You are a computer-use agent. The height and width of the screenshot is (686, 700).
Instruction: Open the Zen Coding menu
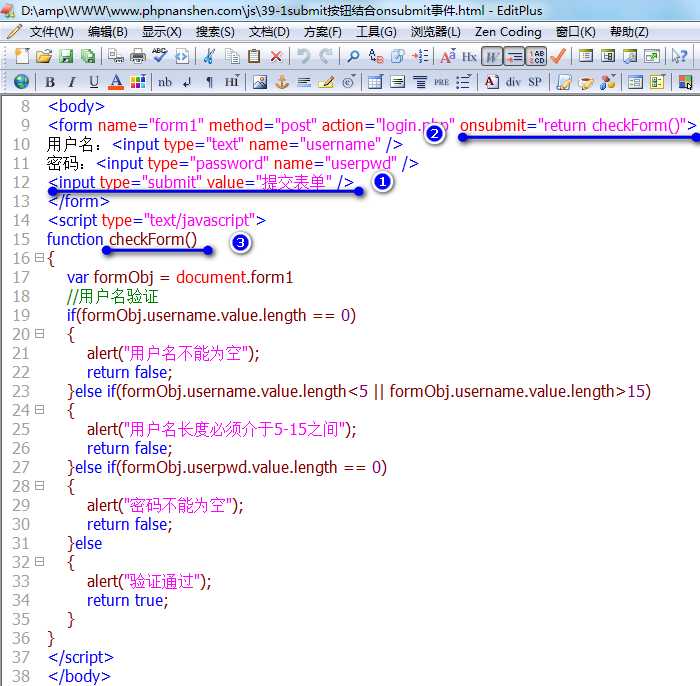[x=508, y=32]
